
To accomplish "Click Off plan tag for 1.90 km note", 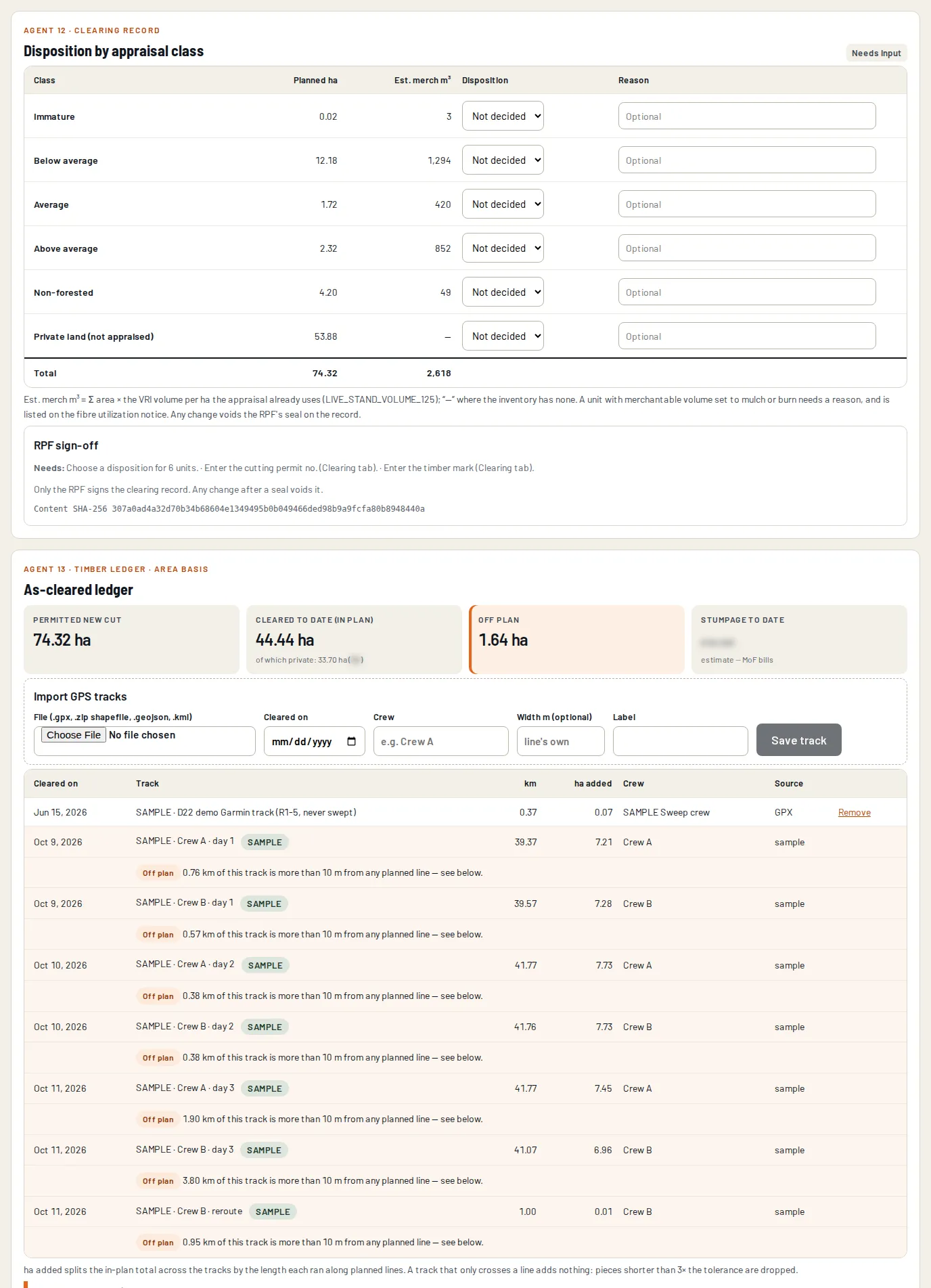I will 158,1119.
